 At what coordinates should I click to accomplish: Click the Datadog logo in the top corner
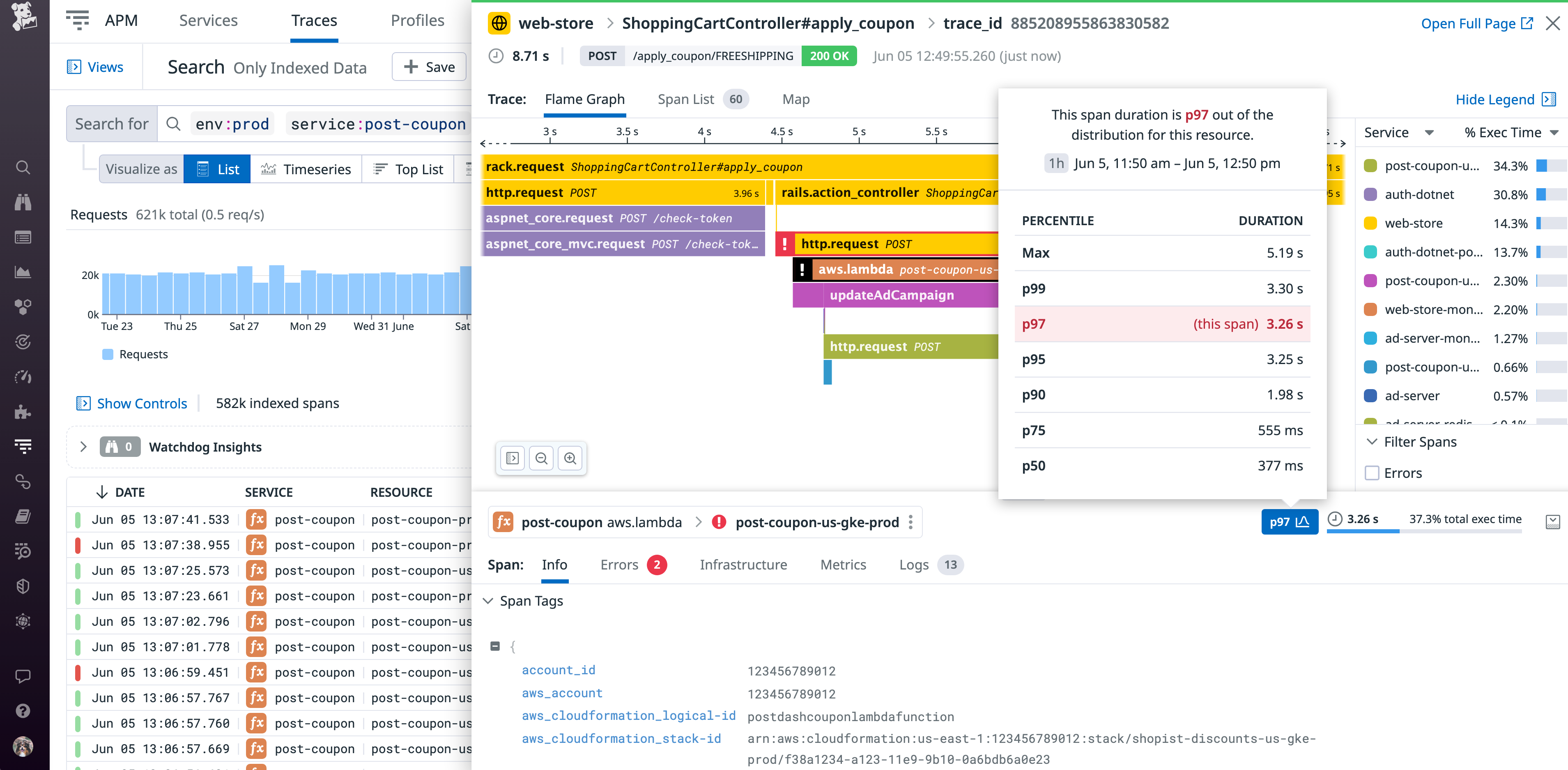[24, 18]
